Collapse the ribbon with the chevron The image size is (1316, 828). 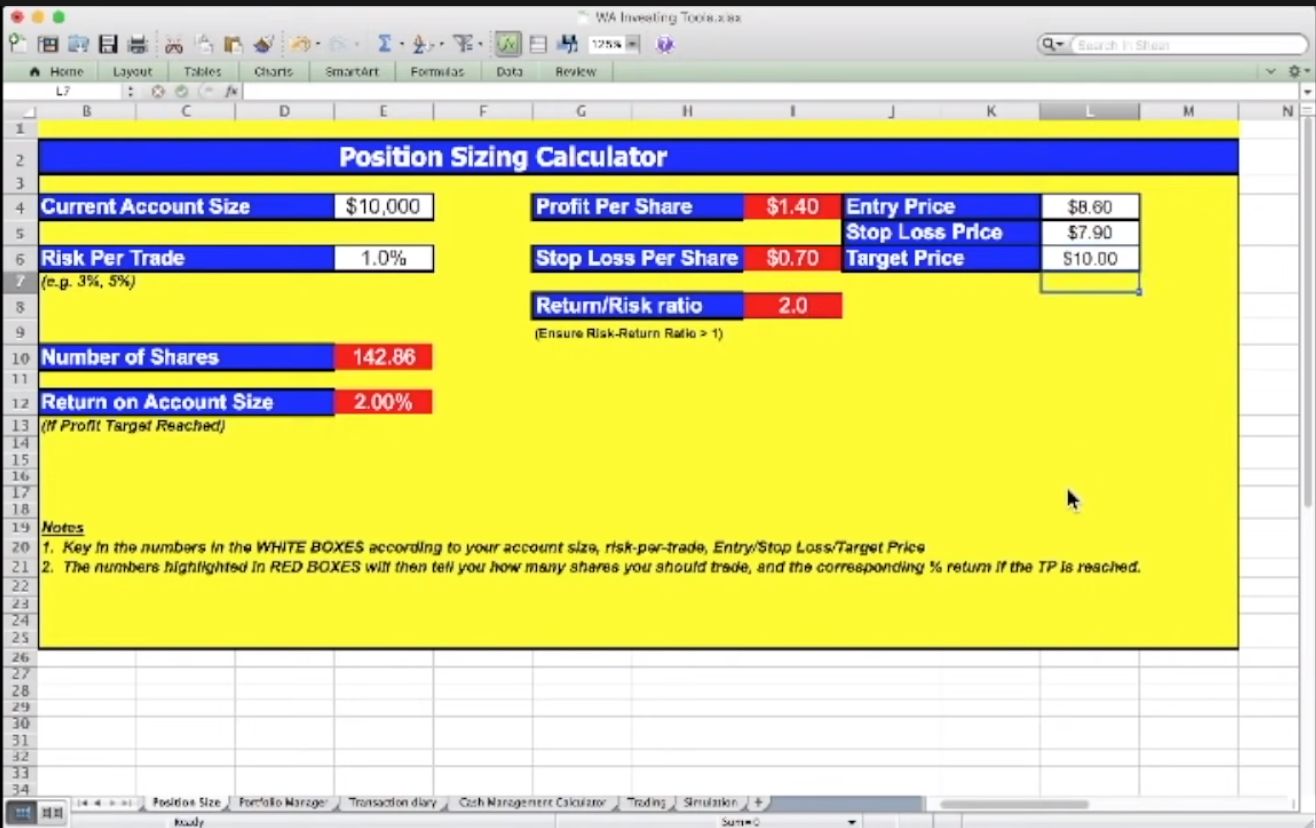click(1271, 72)
